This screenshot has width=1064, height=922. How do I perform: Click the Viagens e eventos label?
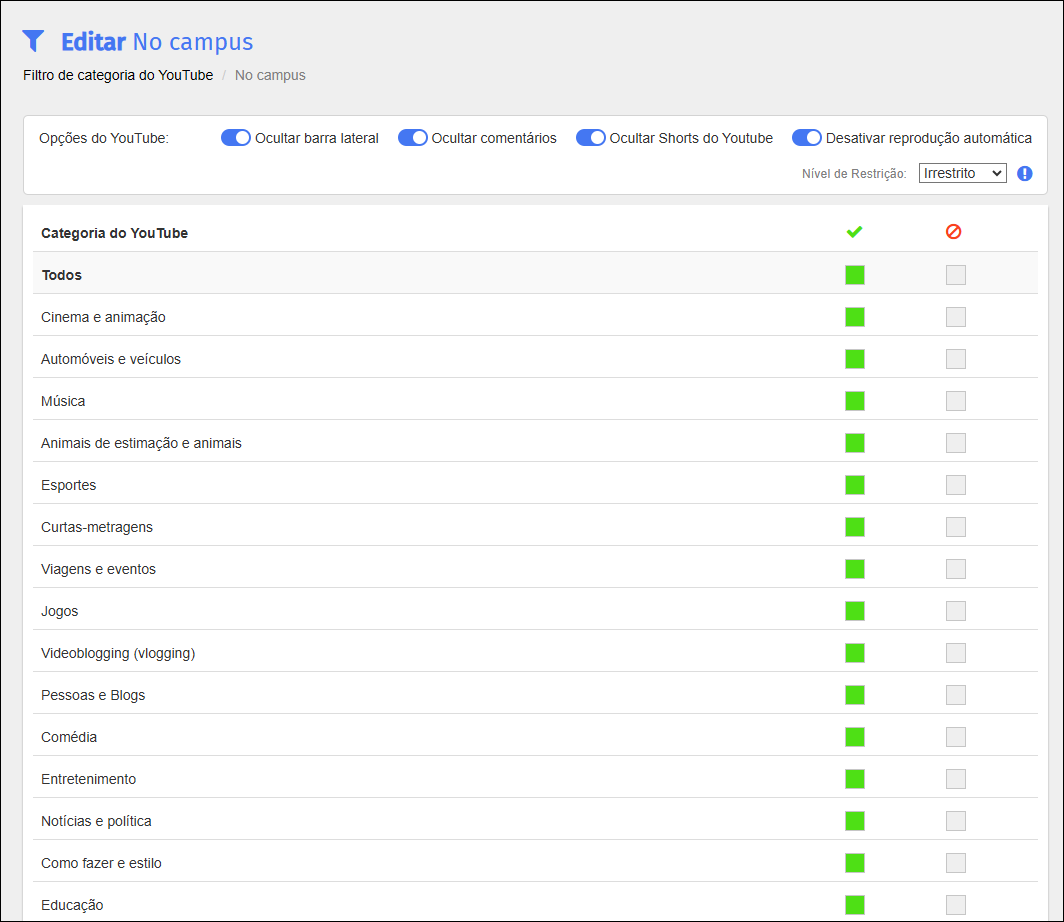98,570
